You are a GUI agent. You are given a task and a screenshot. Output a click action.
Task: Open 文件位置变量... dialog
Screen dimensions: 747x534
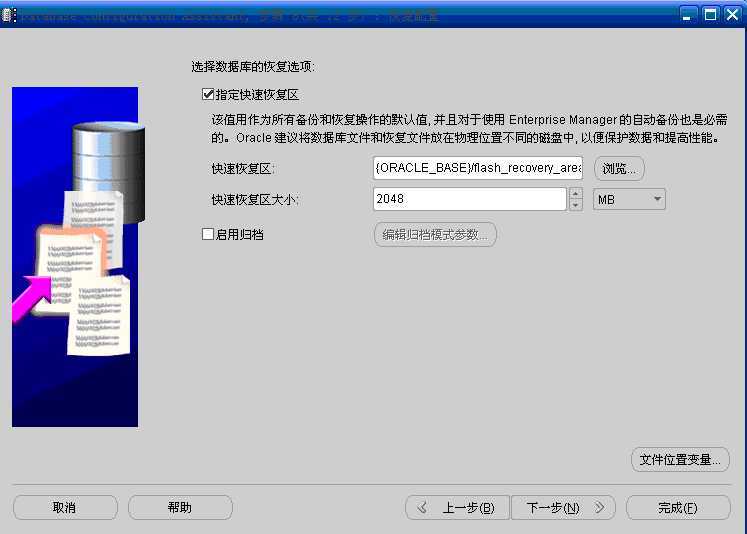click(680, 460)
